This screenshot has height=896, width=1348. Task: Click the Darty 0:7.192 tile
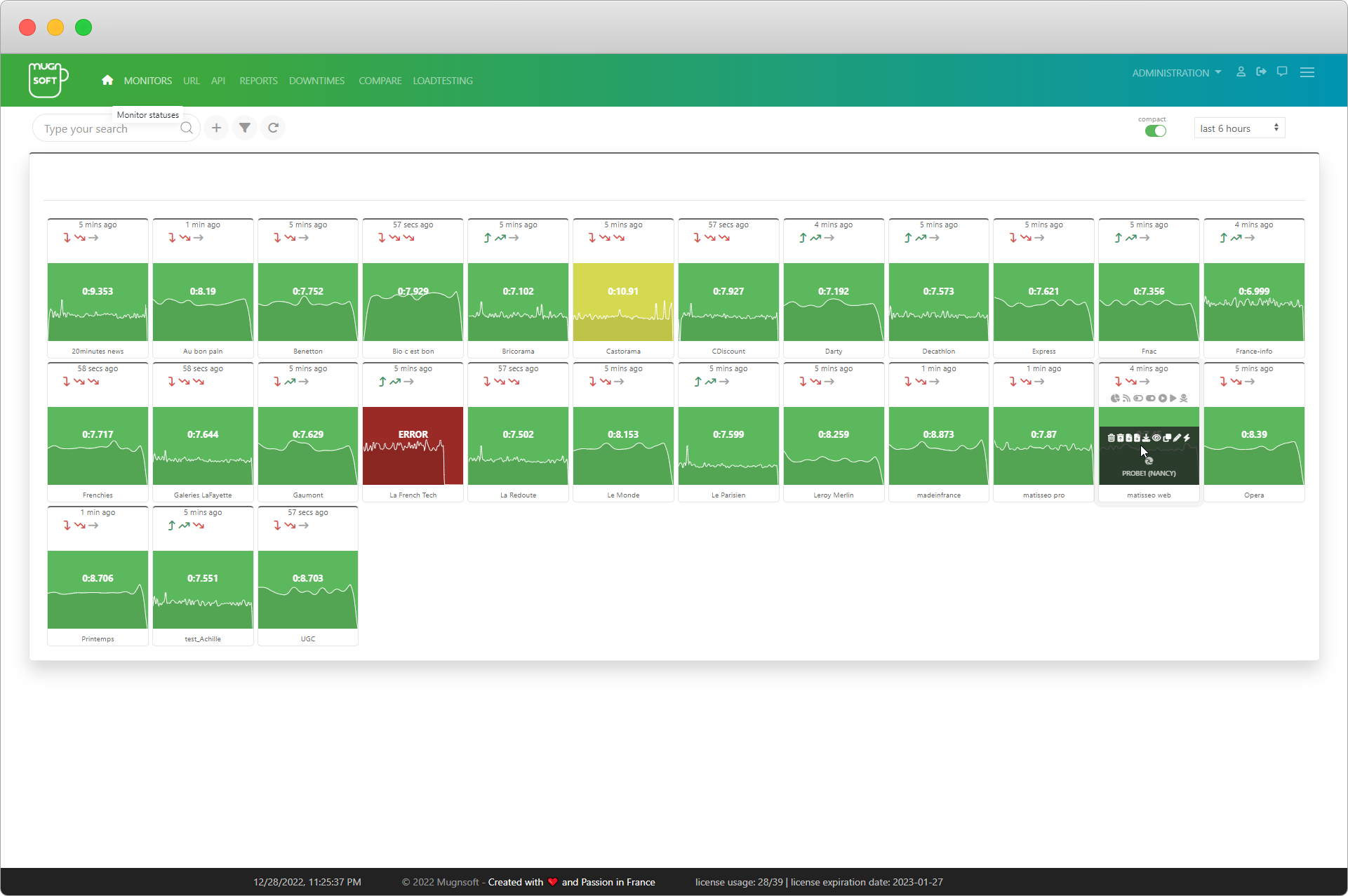[x=834, y=302]
